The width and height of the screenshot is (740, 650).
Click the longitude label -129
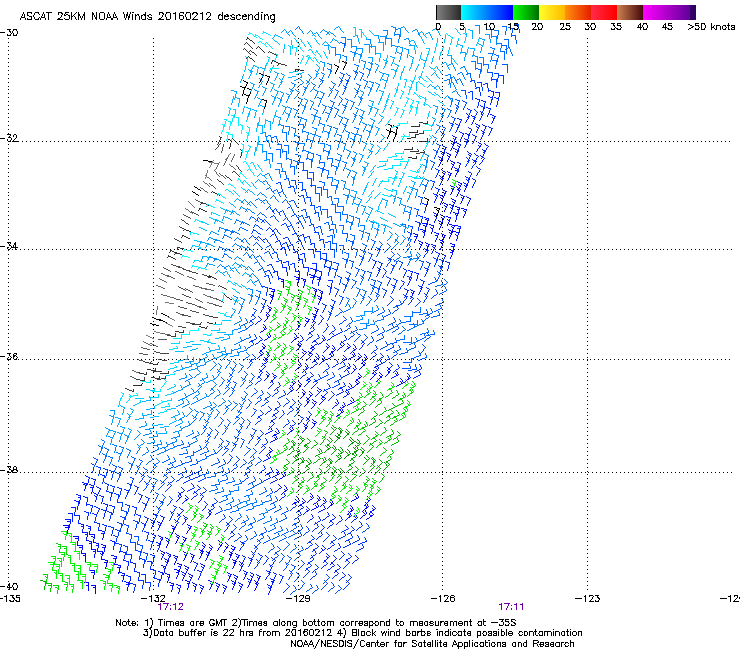pyautogui.click(x=298, y=599)
